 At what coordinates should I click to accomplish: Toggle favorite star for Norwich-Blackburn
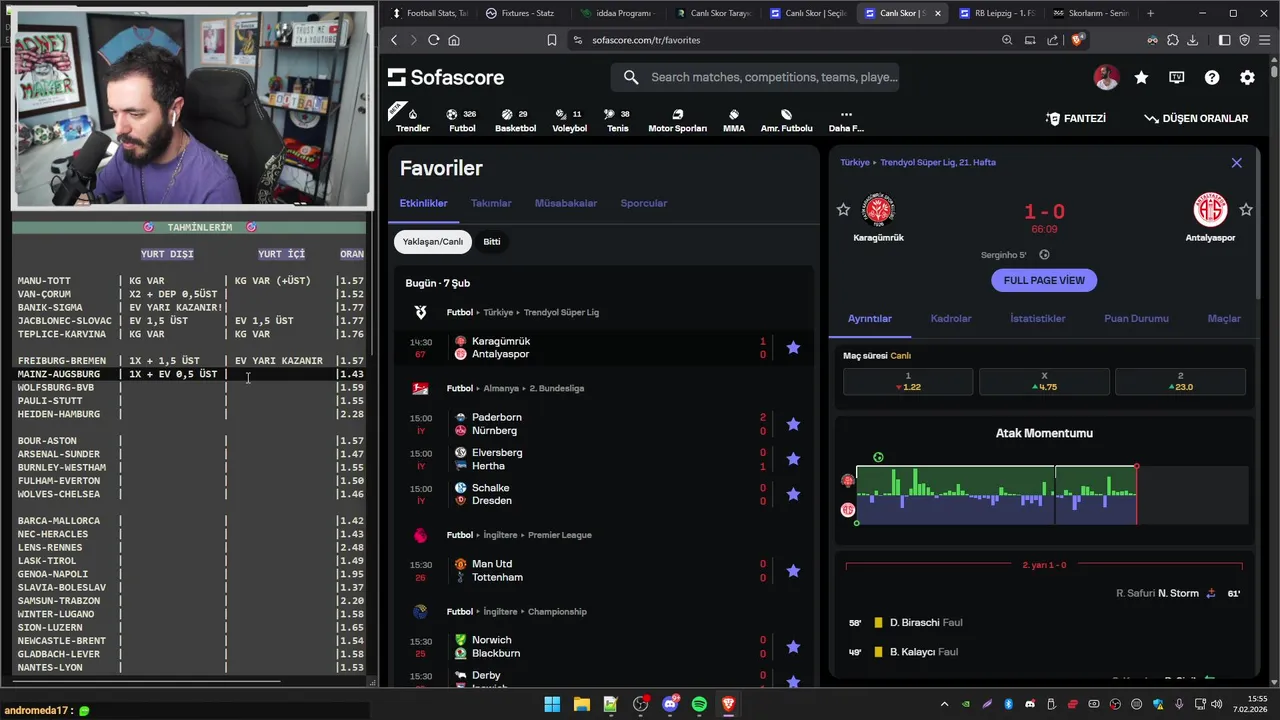[x=793, y=647]
